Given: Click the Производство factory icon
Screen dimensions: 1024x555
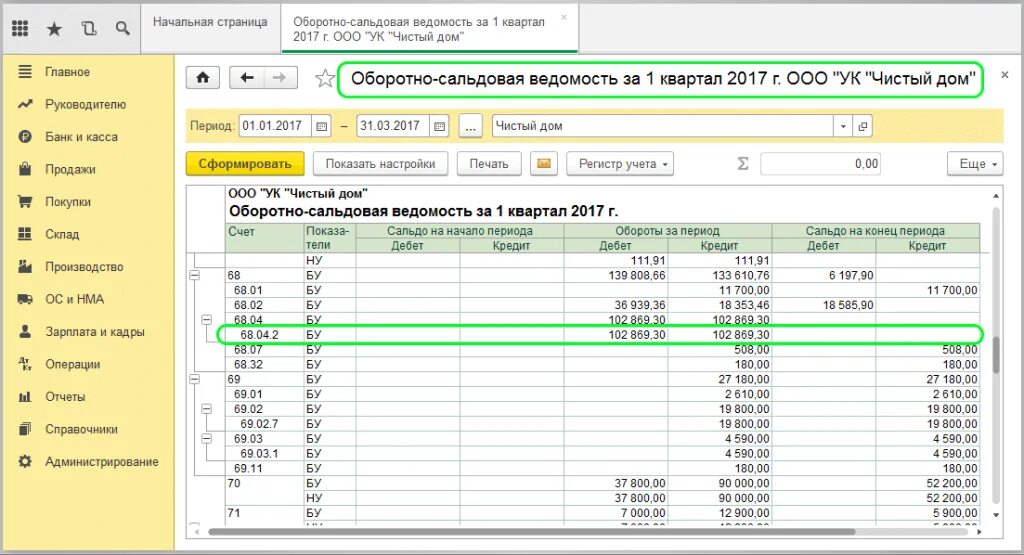Looking at the screenshot, I should (25, 266).
